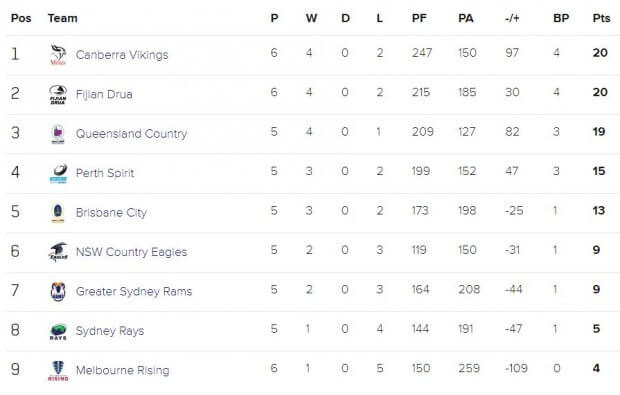This screenshot has width=620, height=395.
Task: Click the Canberra Vikings team logo
Action: coord(58,55)
